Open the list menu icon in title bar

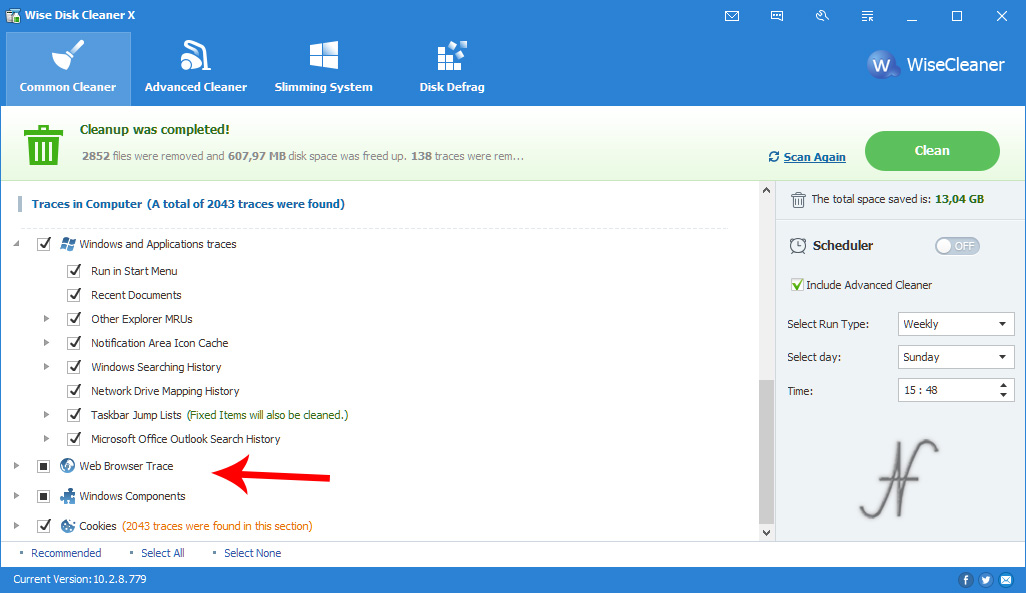pos(867,16)
